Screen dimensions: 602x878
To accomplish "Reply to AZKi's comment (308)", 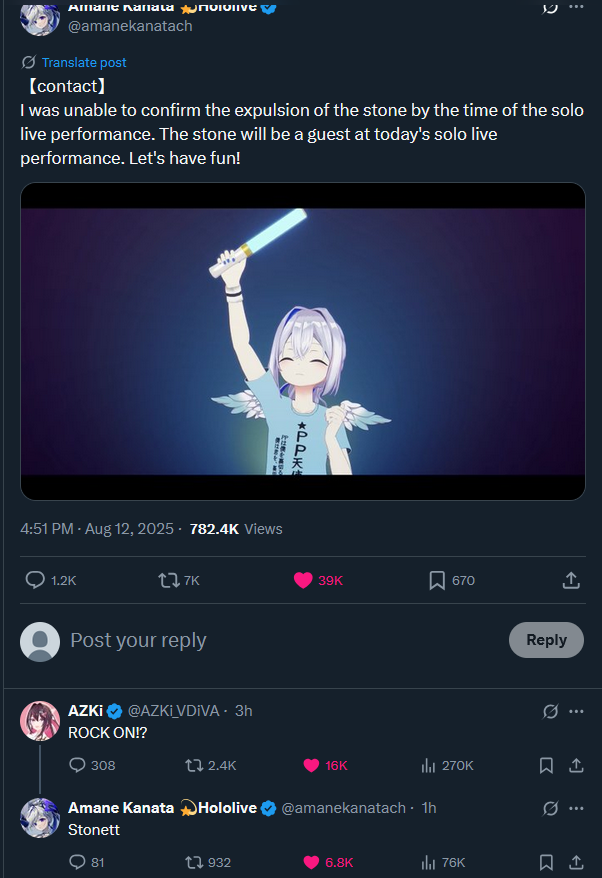I will (x=78, y=765).
